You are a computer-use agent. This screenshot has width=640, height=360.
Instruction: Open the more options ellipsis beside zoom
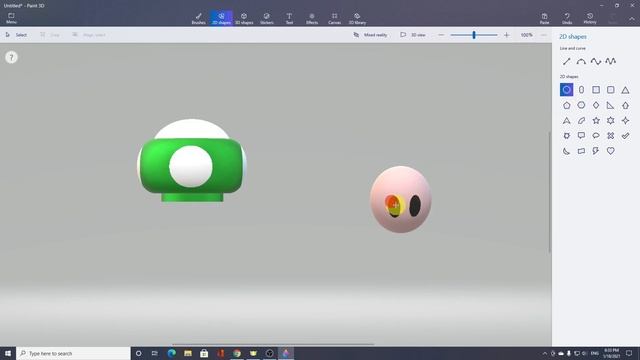click(543, 35)
